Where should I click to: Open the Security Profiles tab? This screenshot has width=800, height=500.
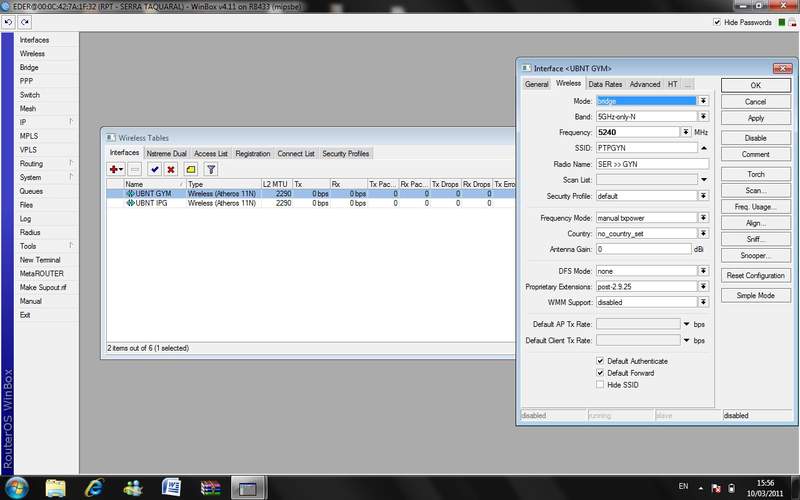pos(345,154)
